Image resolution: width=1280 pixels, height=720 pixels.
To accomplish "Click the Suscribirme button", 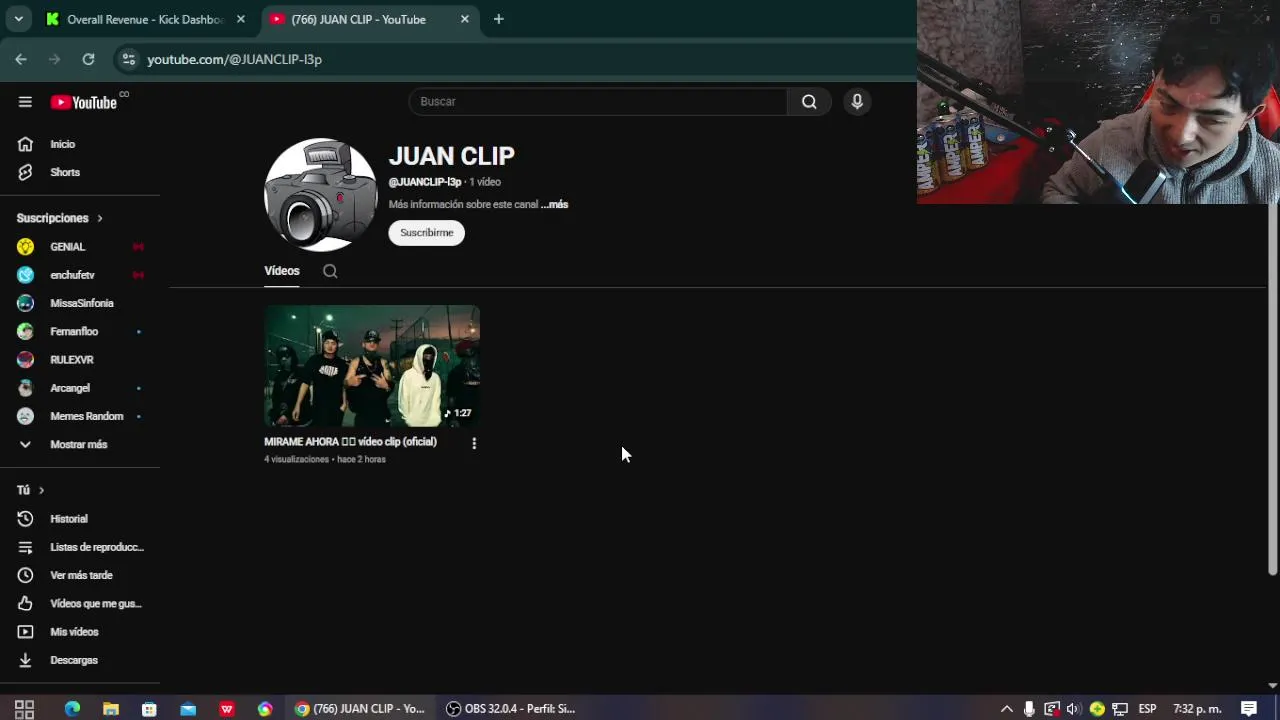I will (427, 232).
